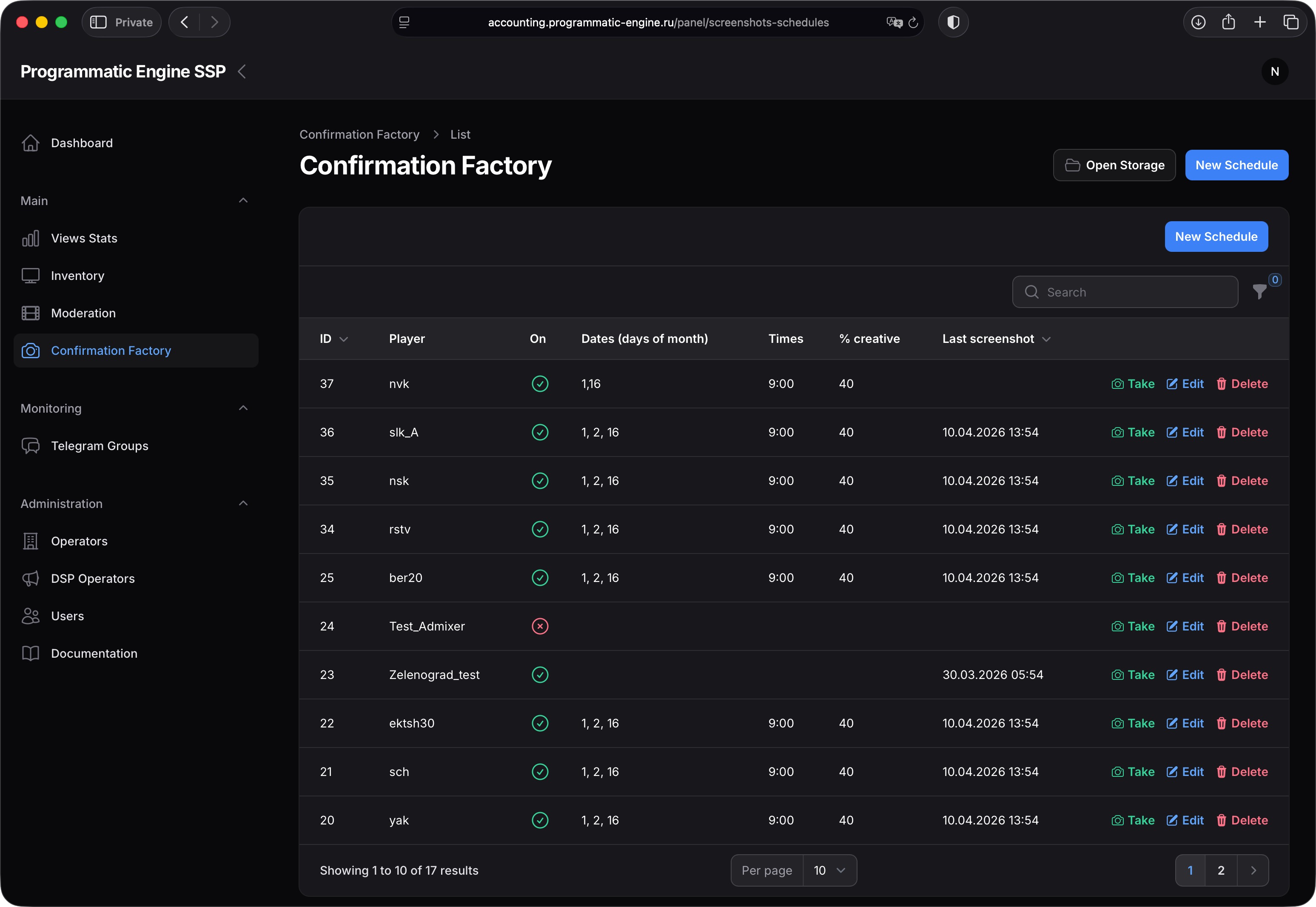
Task: Select the Inventory sidebar icon
Action: click(31, 276)
